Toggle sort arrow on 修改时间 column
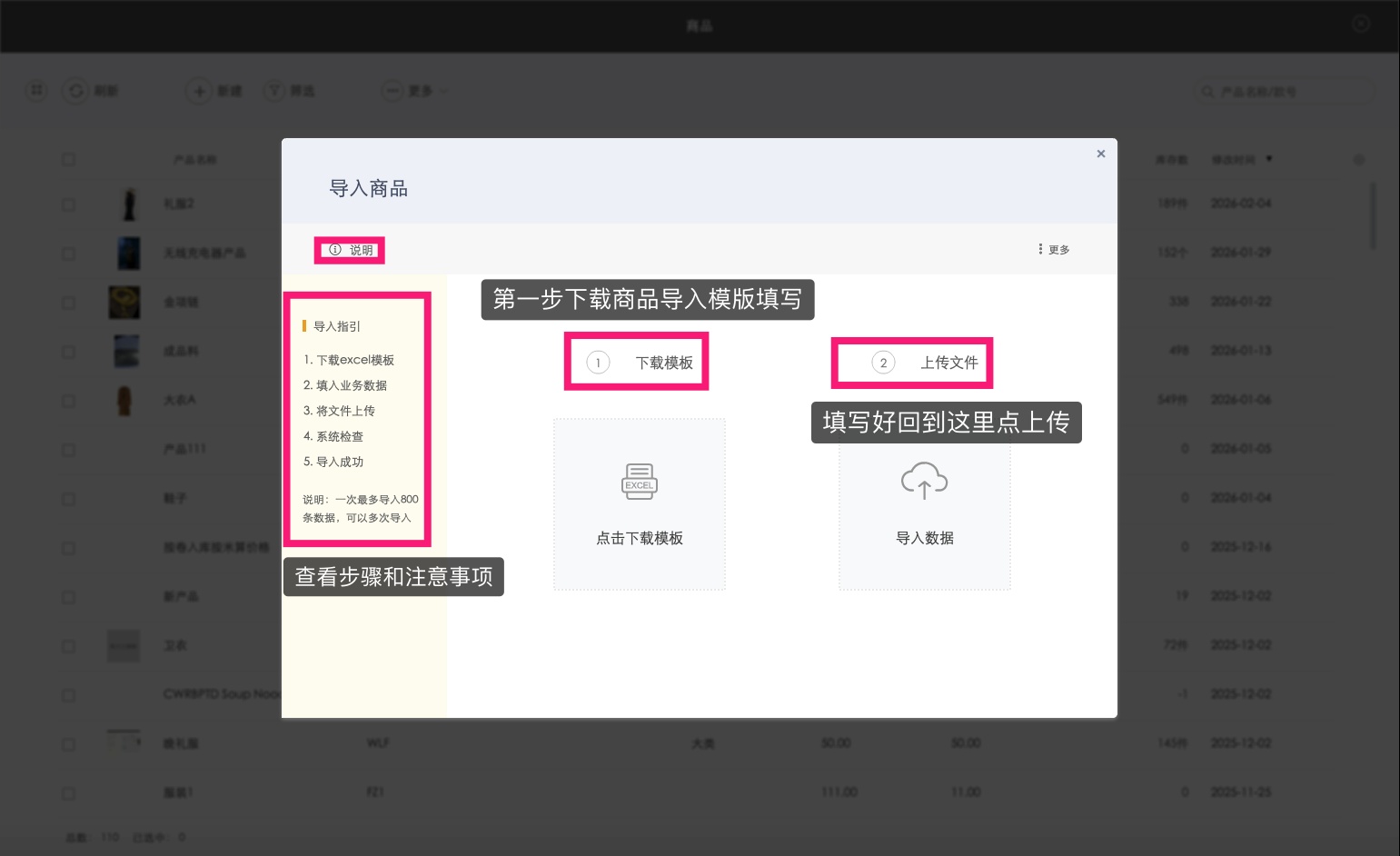The image size is (1400, 856). [1269, 159]
